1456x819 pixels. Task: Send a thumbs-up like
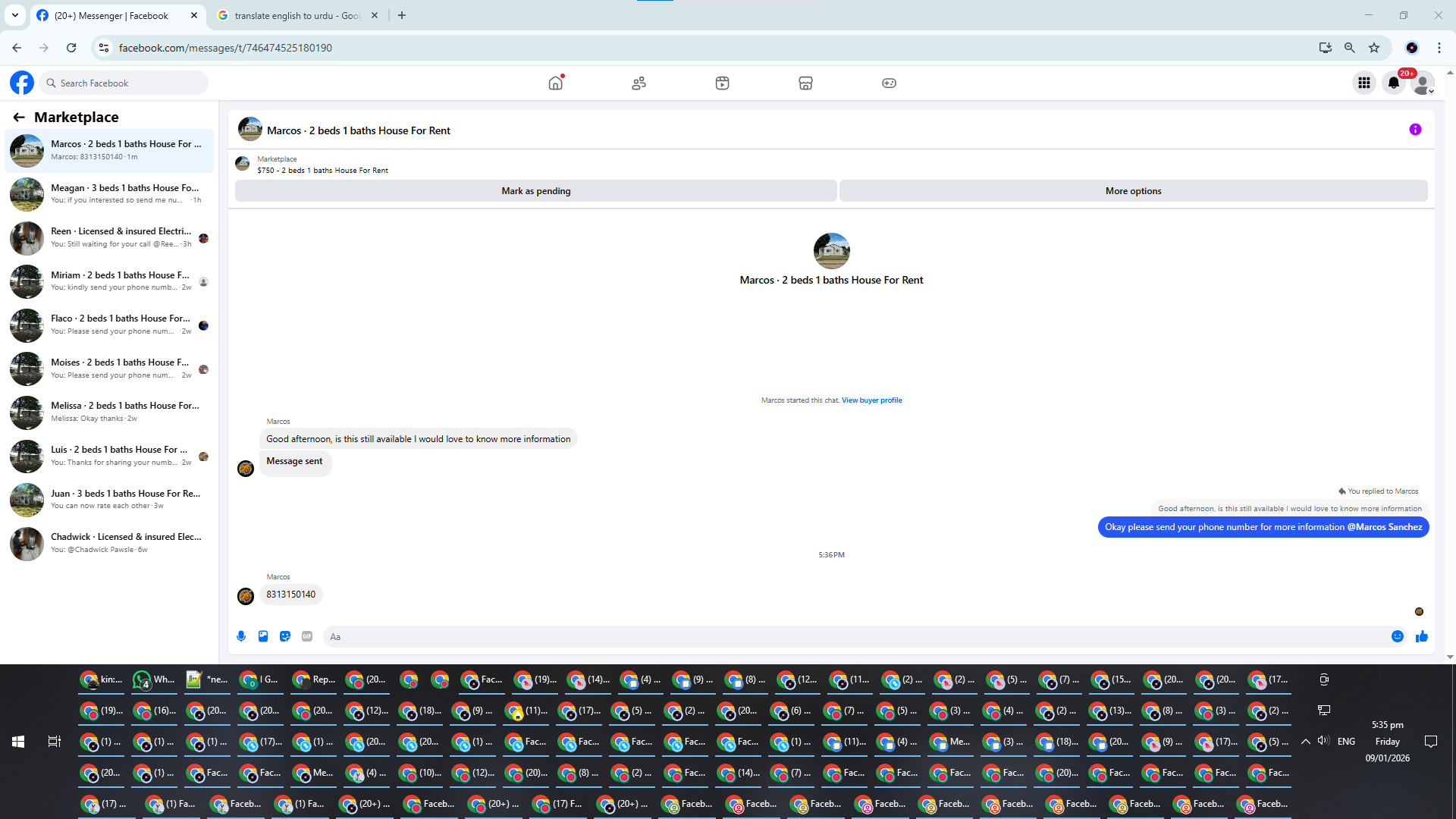(x=1421, y=636)
